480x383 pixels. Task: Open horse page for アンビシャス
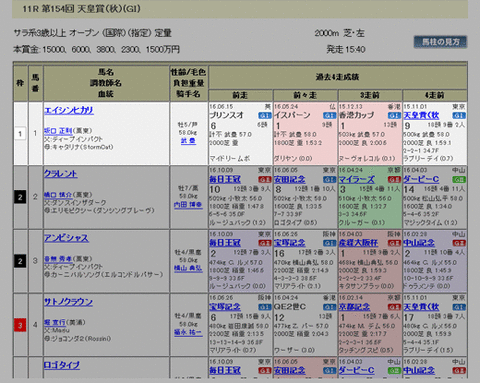(66, 238)
